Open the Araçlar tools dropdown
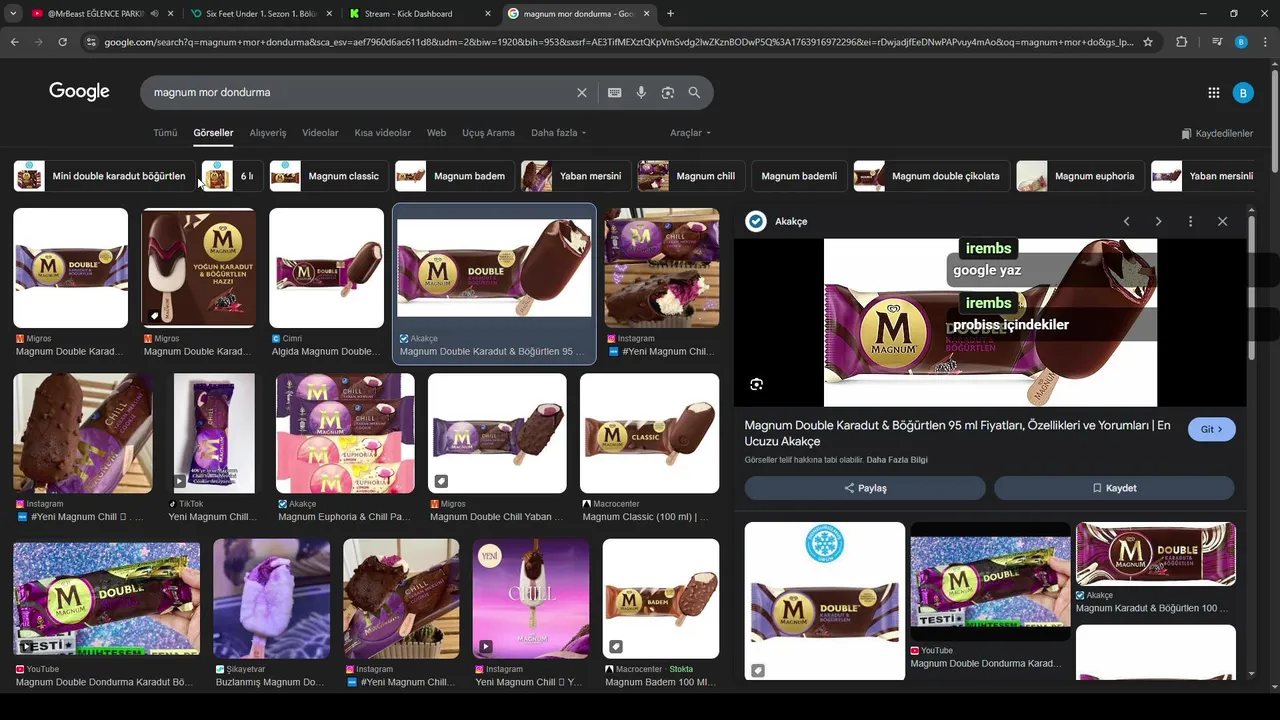This screenshot has height=720, width=1280. click(x=690, y=133)
